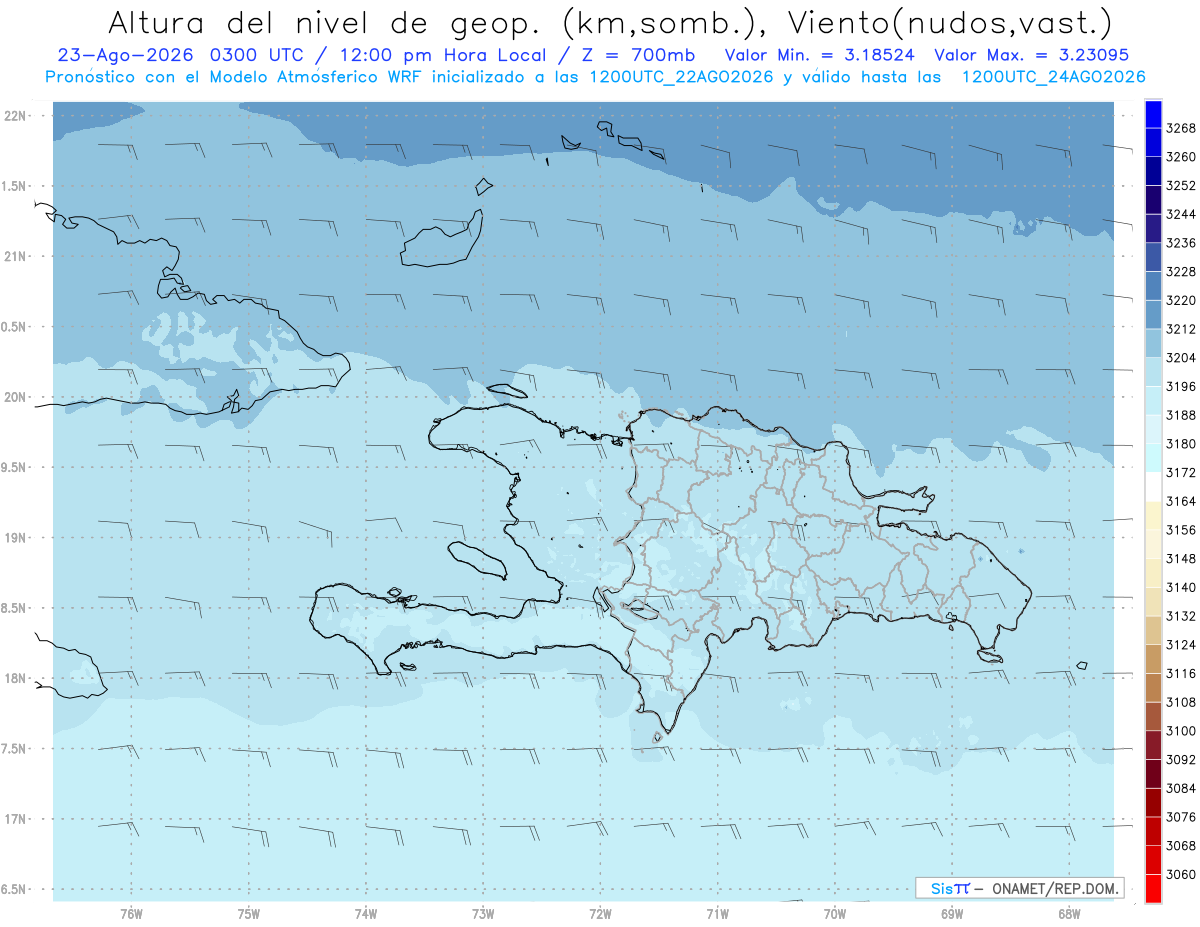
Task: Click the 3196 colorbar label
Action: (1181, 386)
